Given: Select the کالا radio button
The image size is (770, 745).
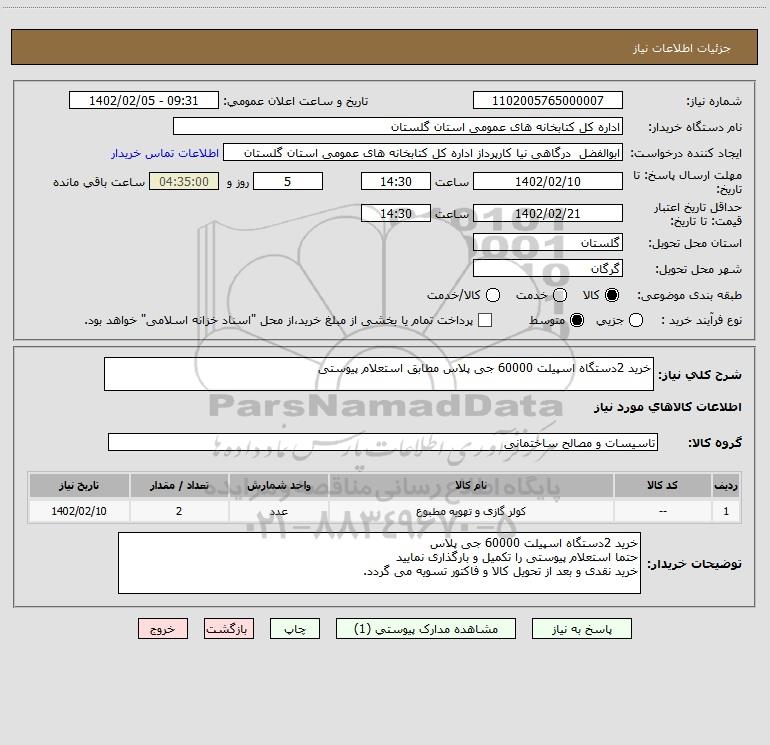Looking at the screenshot, I should coord(612,295).
